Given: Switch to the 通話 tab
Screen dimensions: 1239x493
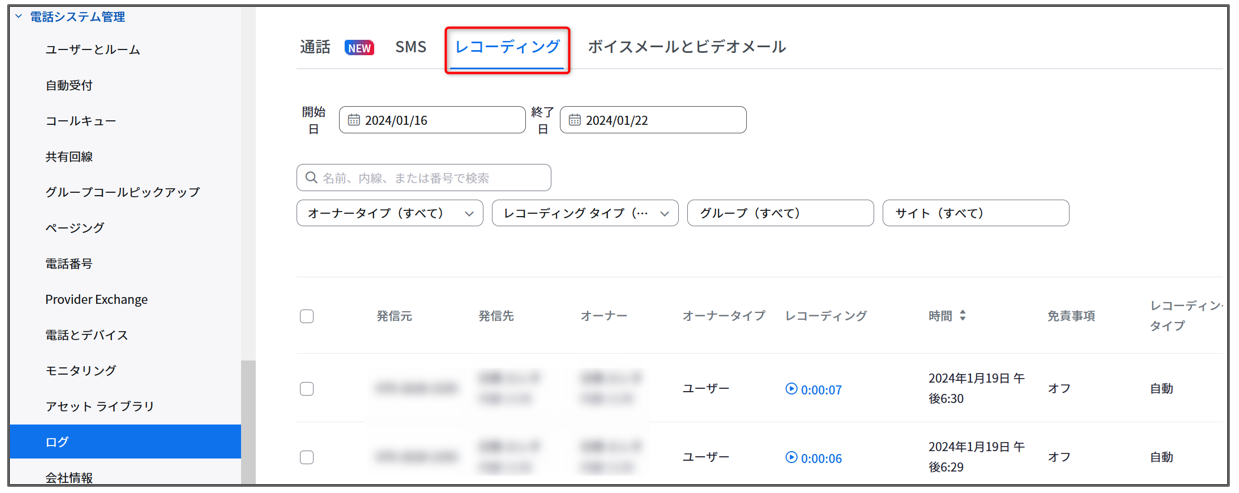Looking at the screenshot, I should pos(315,47).
